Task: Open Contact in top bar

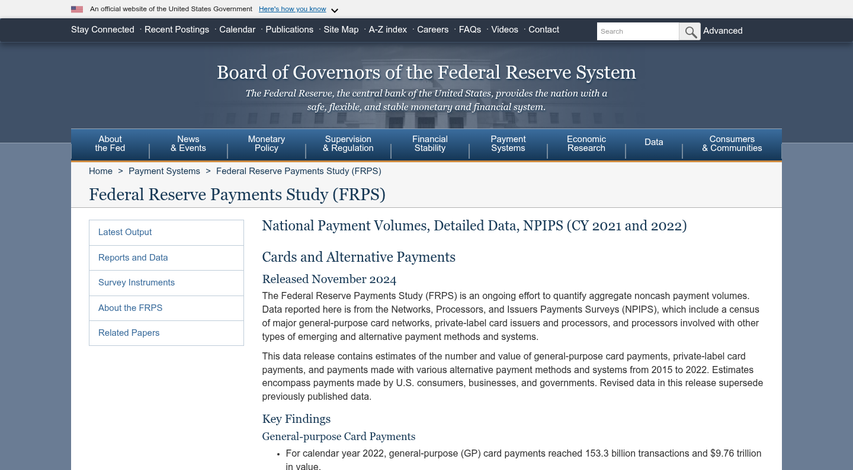Action: [x=543, y=30]
